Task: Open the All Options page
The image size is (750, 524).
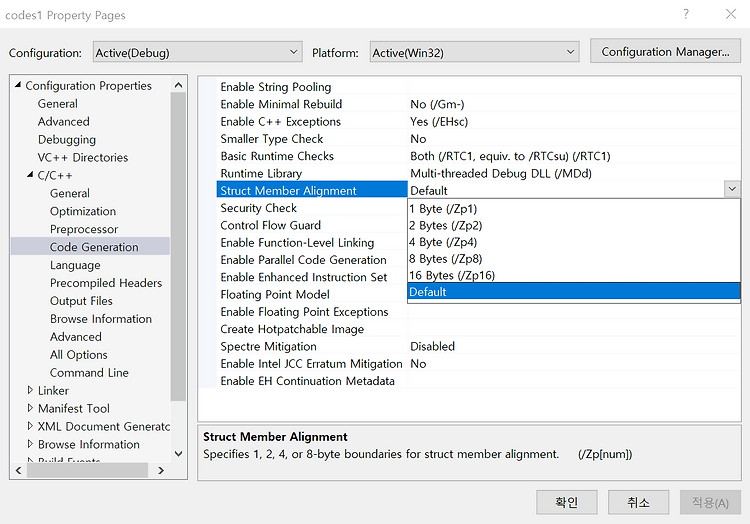Action: coord(78,354)
